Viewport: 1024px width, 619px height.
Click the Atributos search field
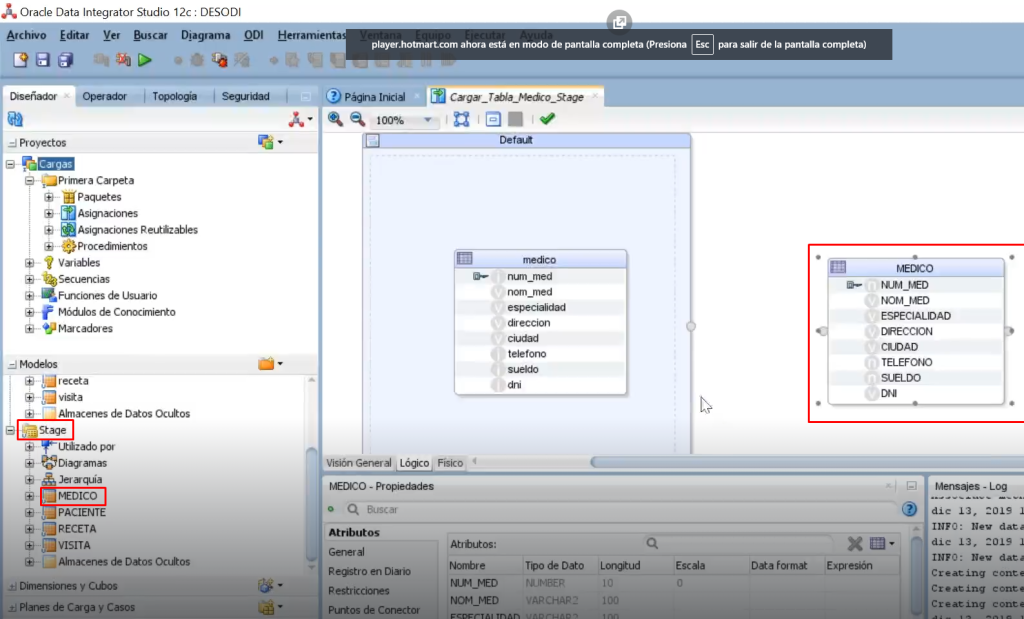point(739,543)
